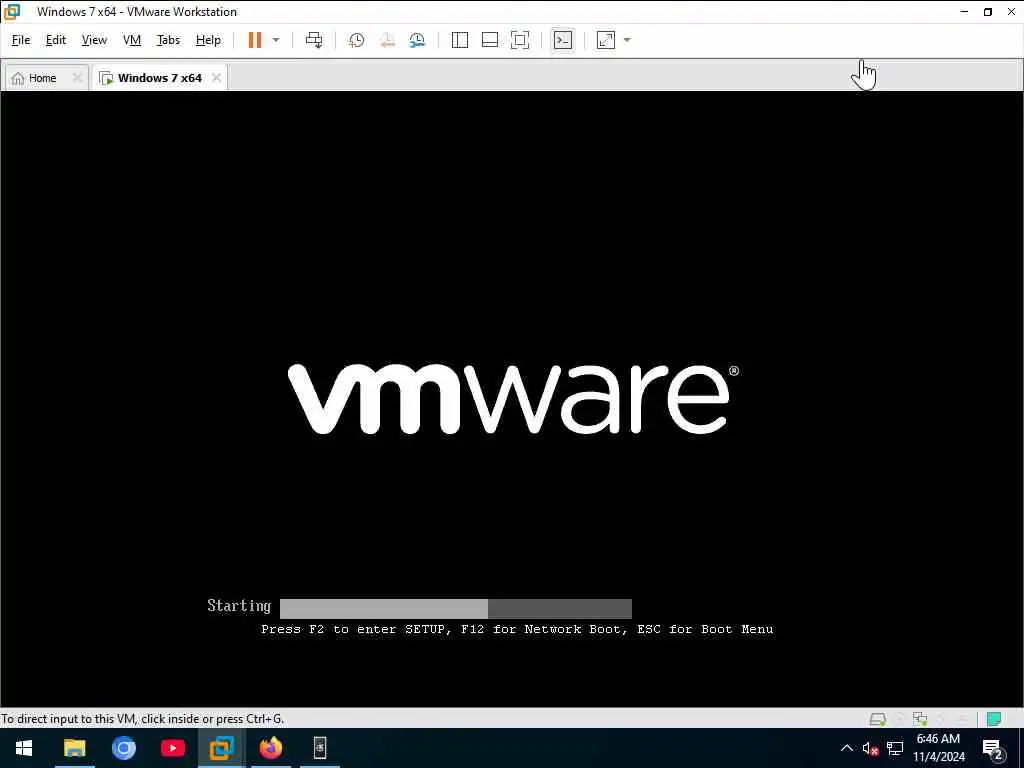Suspend the VM with the orange pause button
Image resolution: width=1024 pixels, height=768 pixels.
[255, 40]
